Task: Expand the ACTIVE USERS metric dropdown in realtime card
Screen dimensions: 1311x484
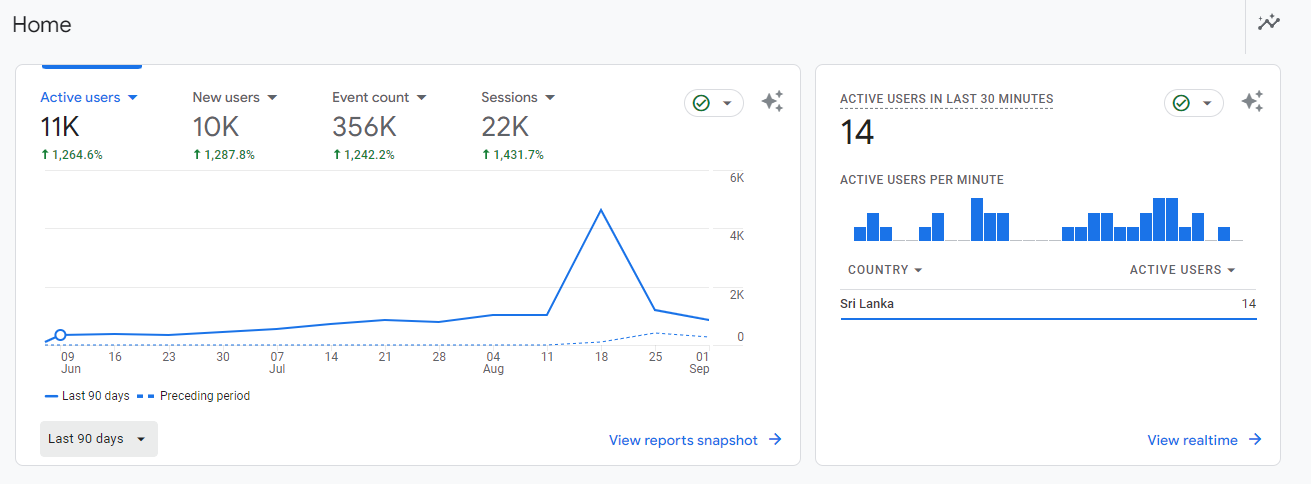Action: (x=1183, y=270)
